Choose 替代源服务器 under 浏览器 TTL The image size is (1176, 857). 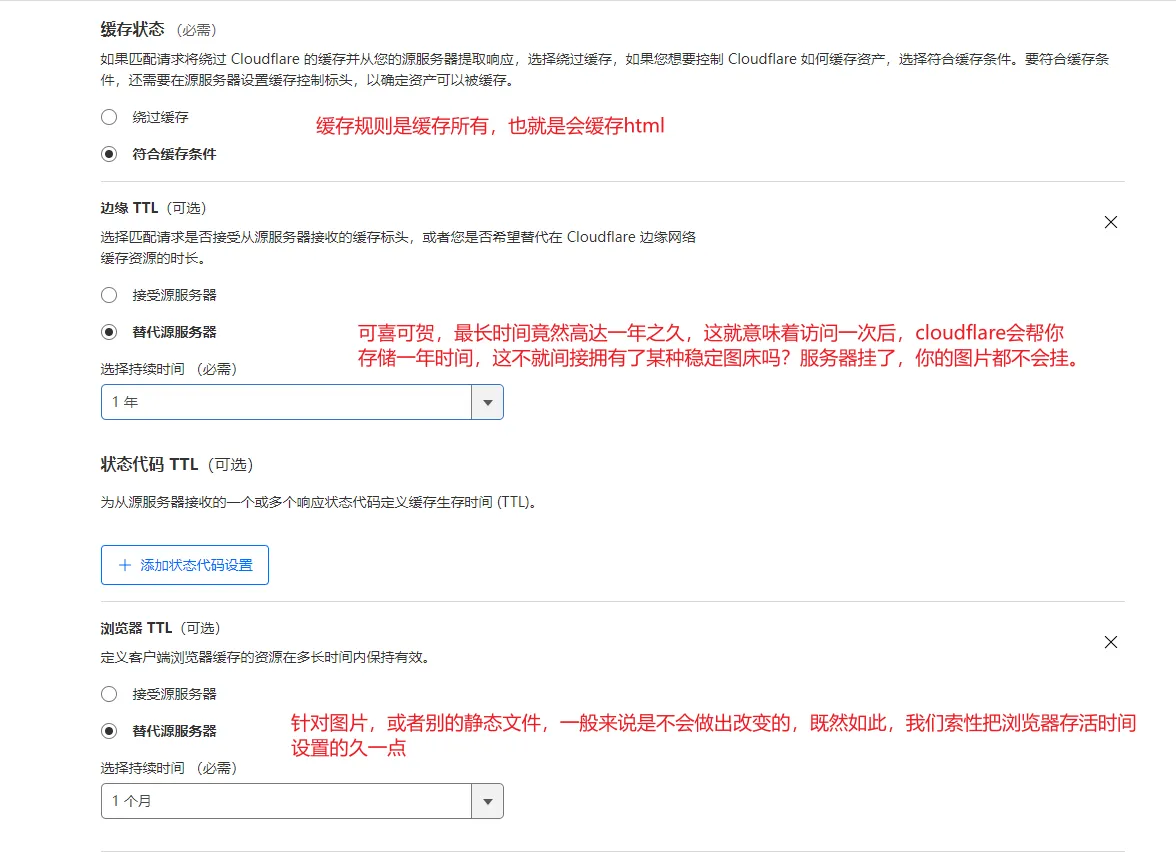[x=110, y=730]
